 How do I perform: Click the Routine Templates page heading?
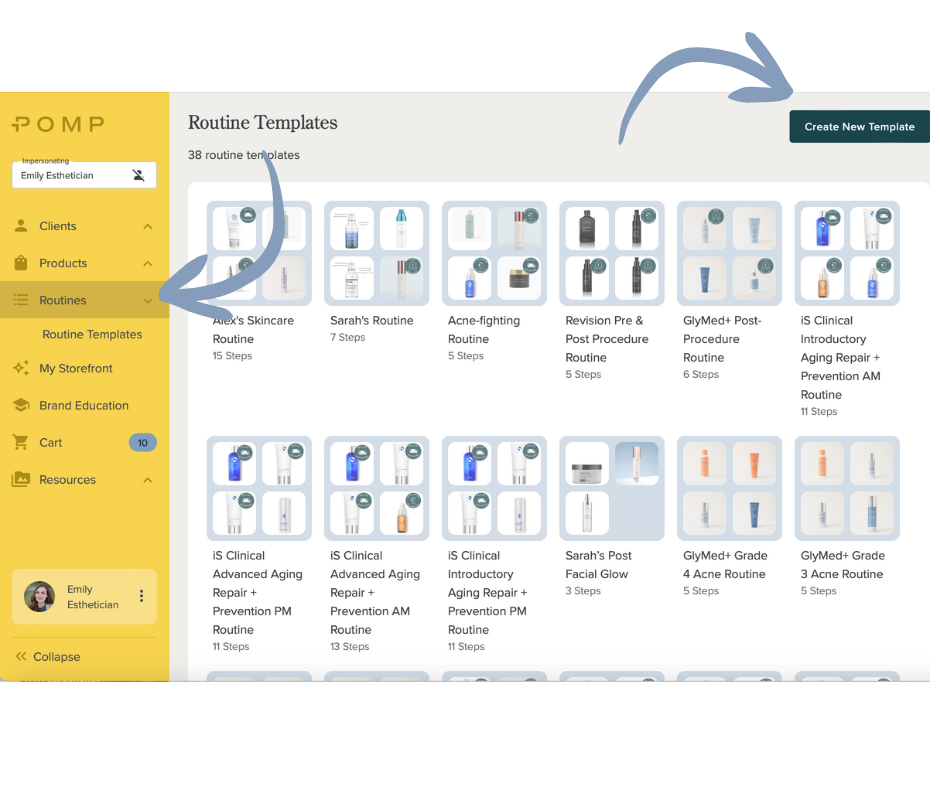pos(263,122)
